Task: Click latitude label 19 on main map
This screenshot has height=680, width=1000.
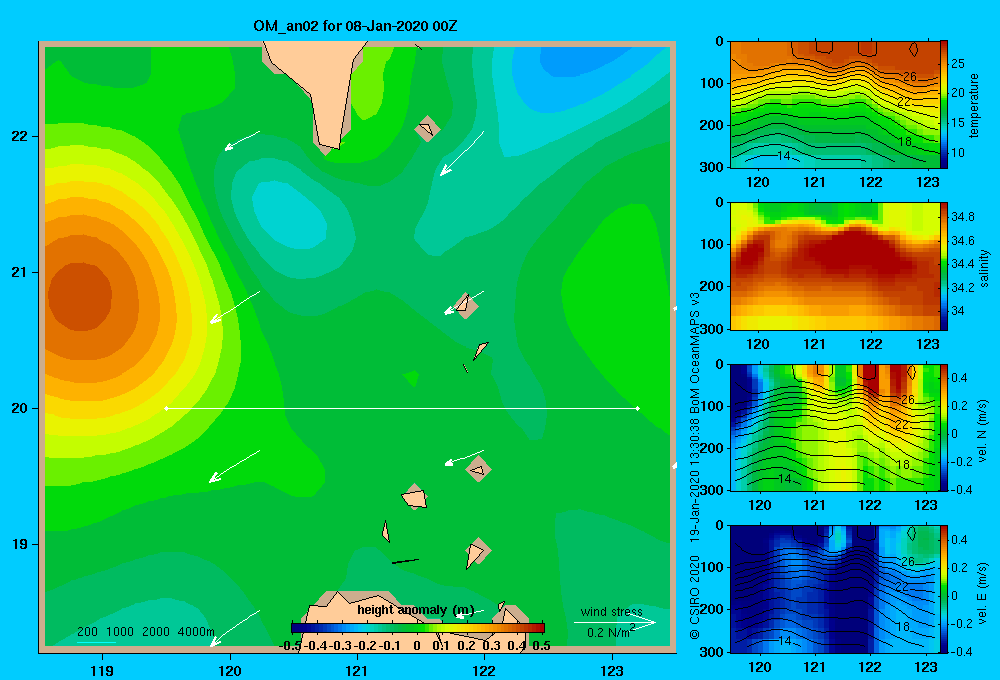Action: pyautogui.click(x=20, y=544)
